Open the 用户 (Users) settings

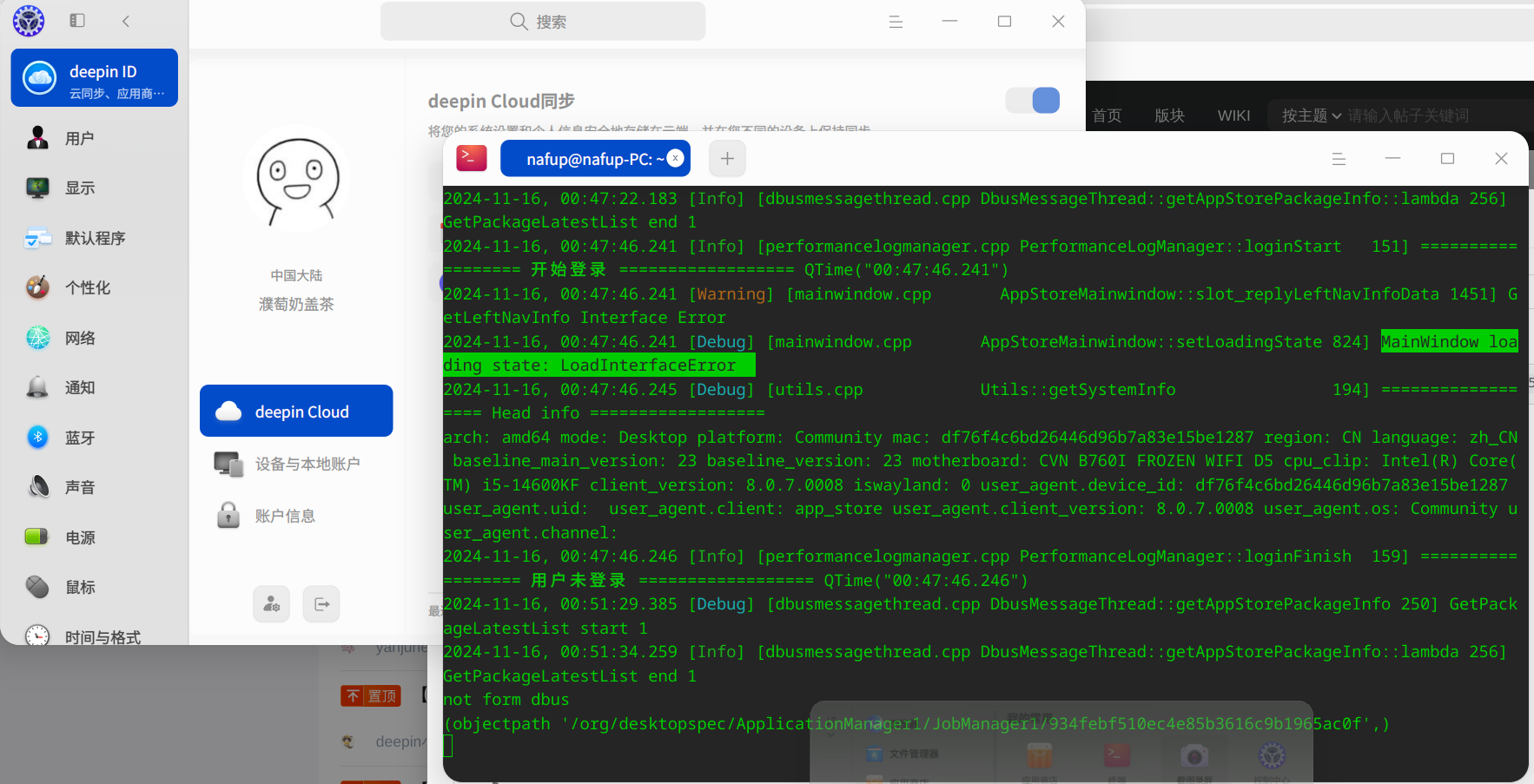[x=94, y=138]
